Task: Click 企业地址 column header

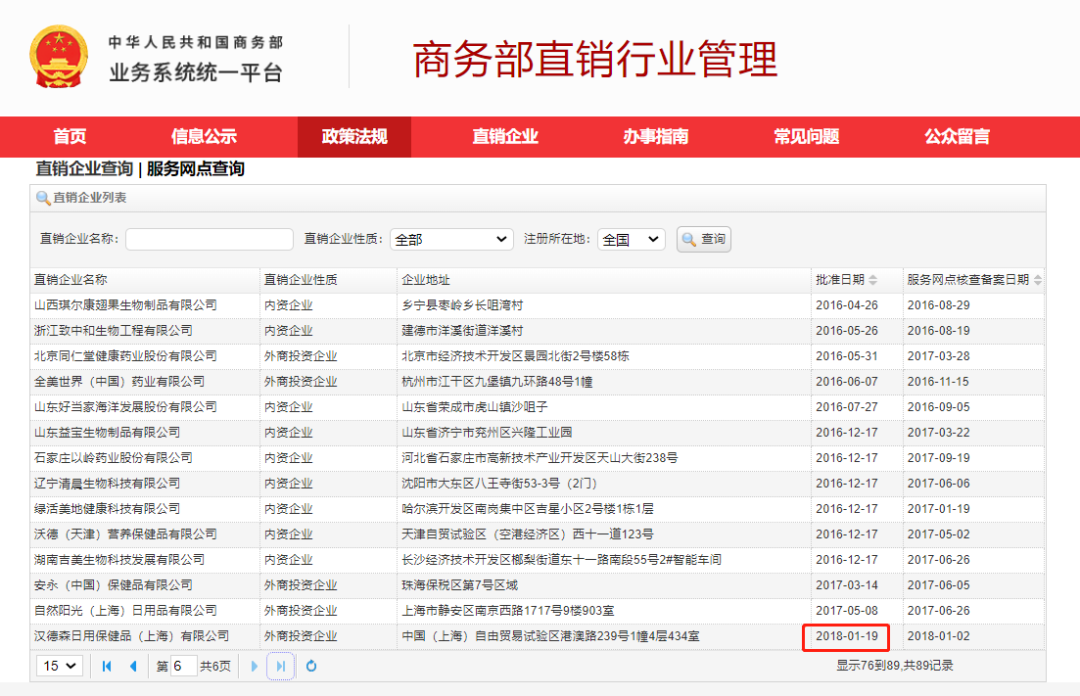Action: [426, 280]
